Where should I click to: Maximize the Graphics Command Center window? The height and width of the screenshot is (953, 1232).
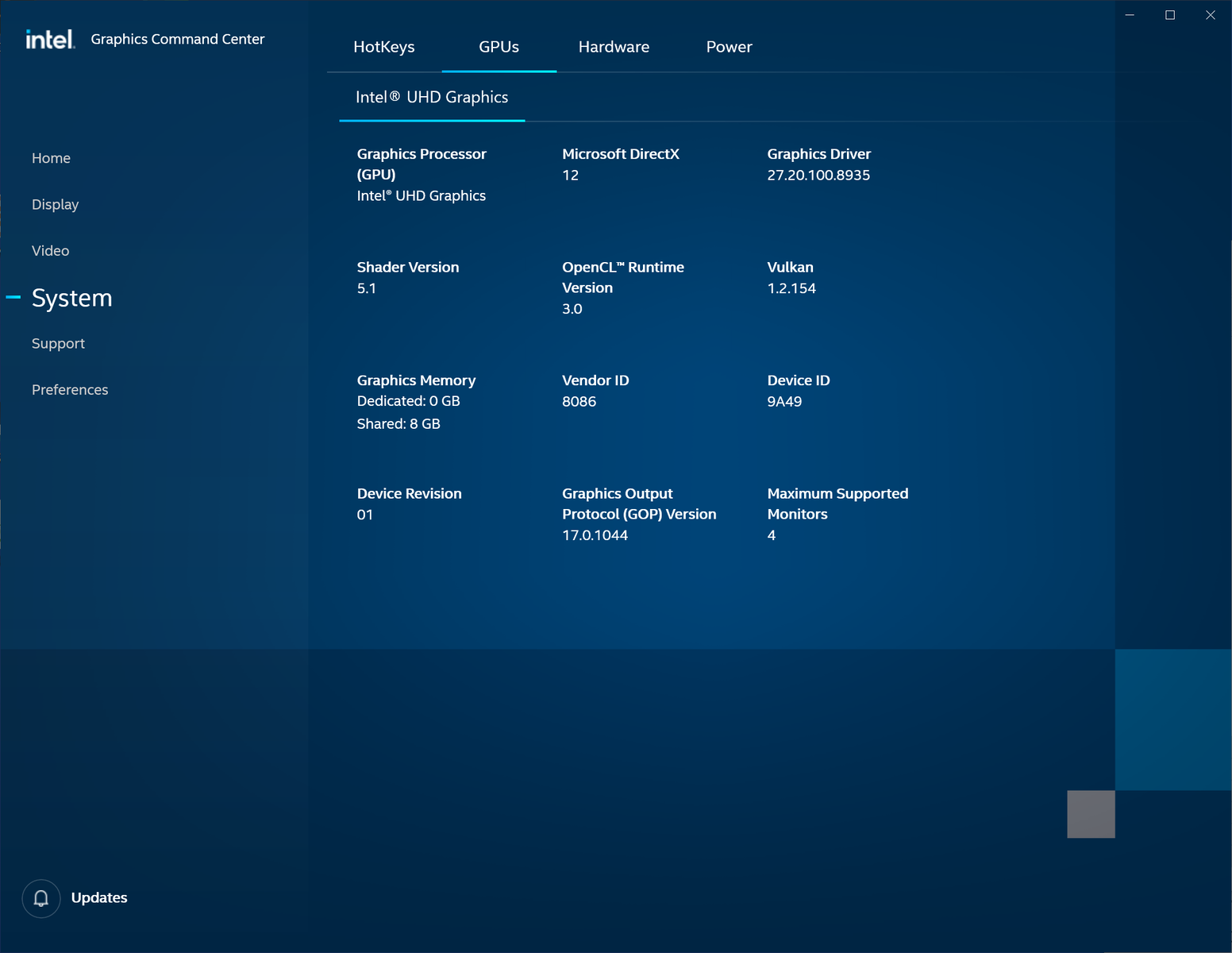pyautogui.click(x=1170, y=15)
